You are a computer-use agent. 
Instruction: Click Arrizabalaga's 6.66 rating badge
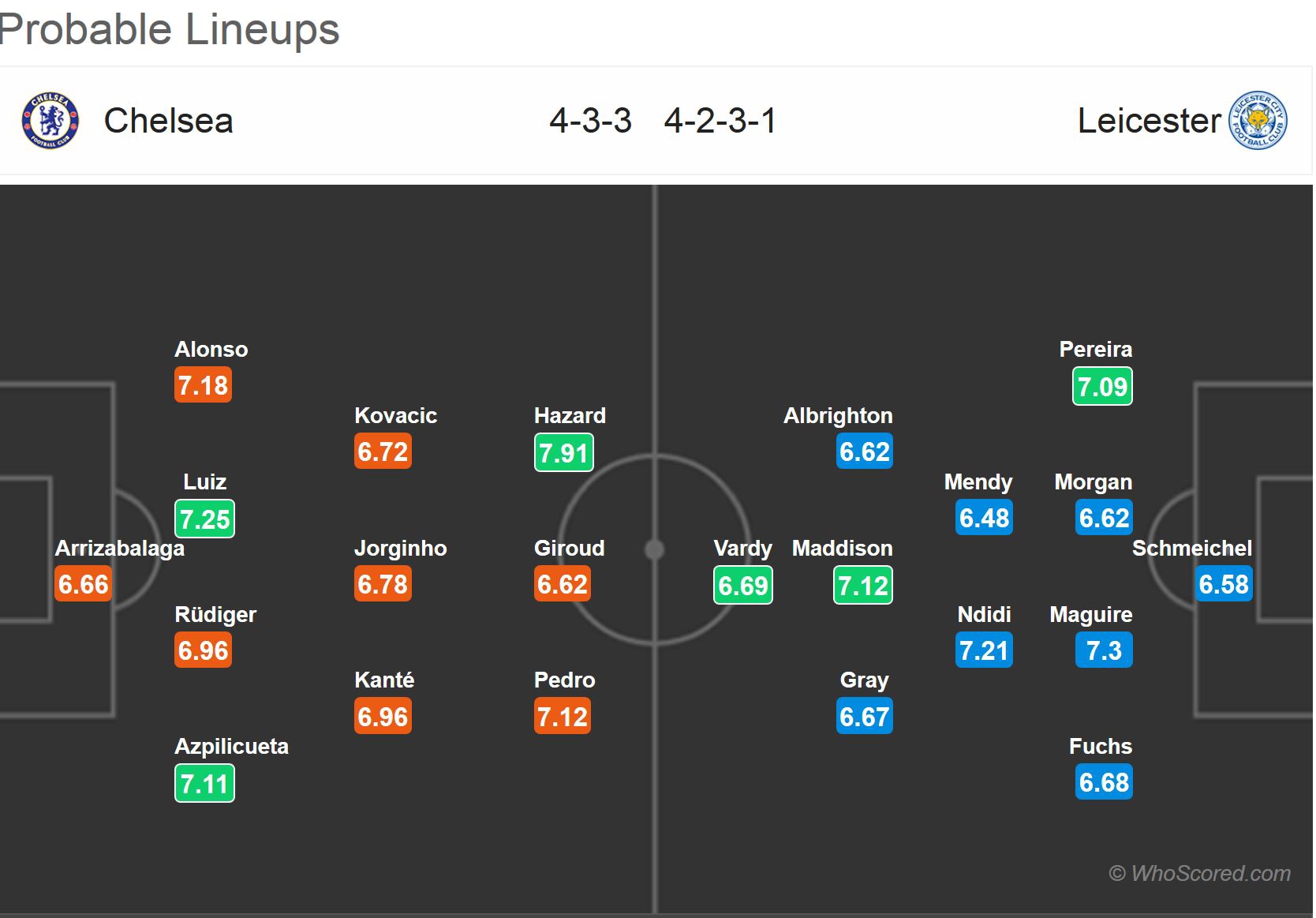coord(83,585)
